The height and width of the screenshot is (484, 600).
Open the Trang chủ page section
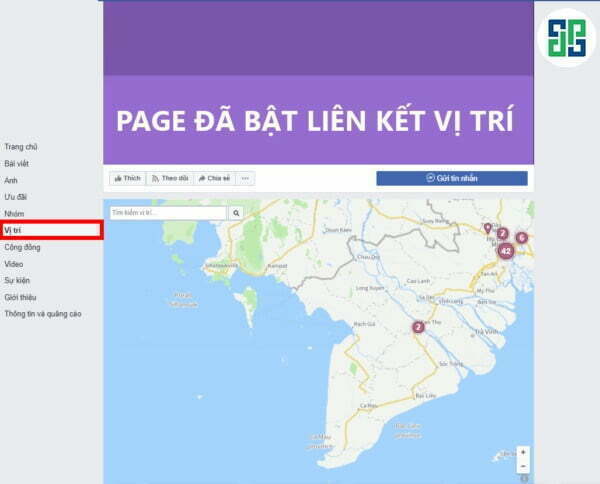(x=21, y=147)
